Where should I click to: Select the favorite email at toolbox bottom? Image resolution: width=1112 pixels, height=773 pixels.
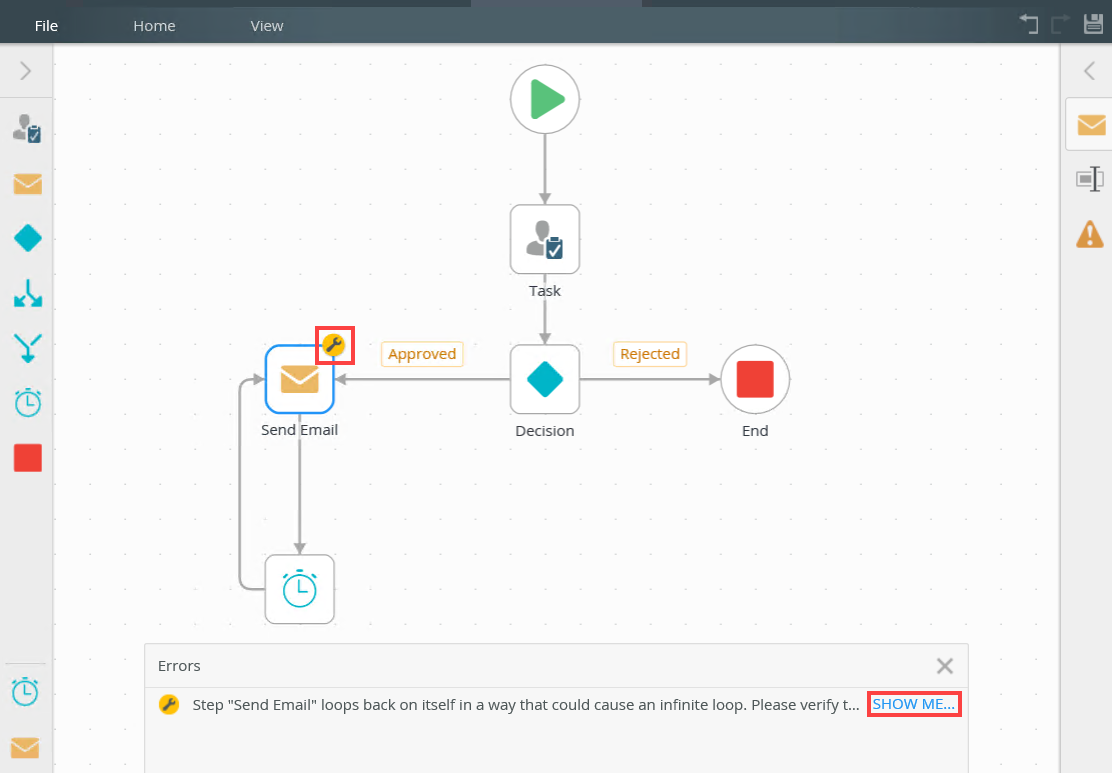(x=26, y=747)
